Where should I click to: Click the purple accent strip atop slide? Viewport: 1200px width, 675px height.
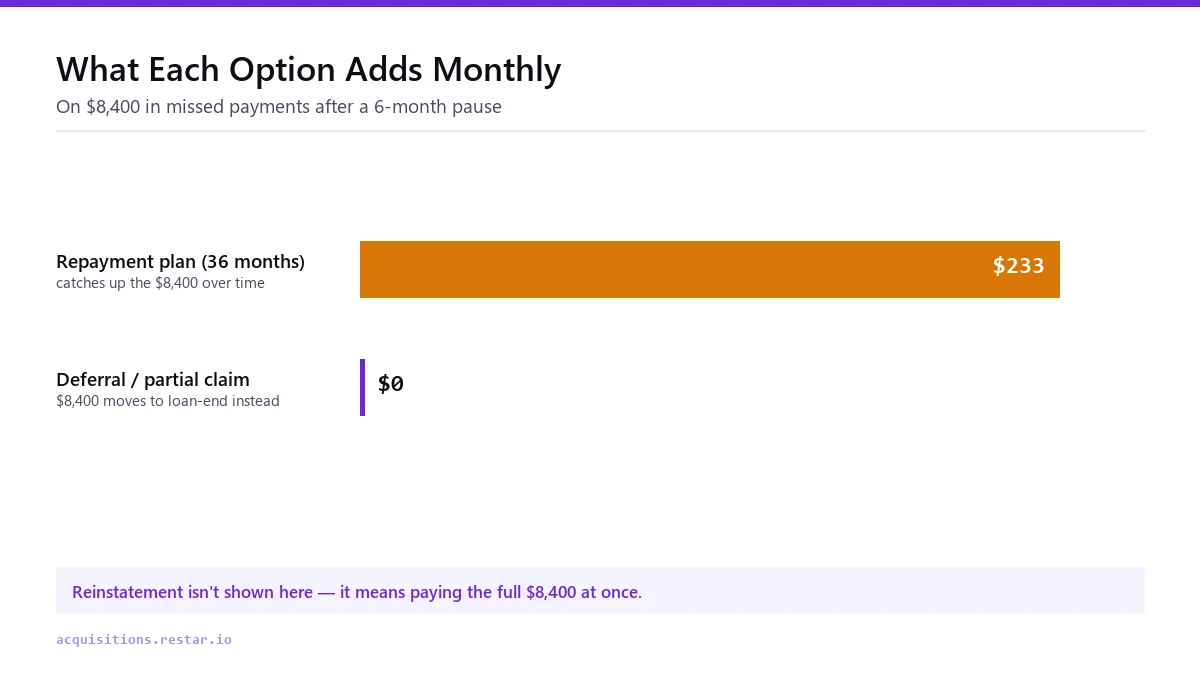point(600,3)
